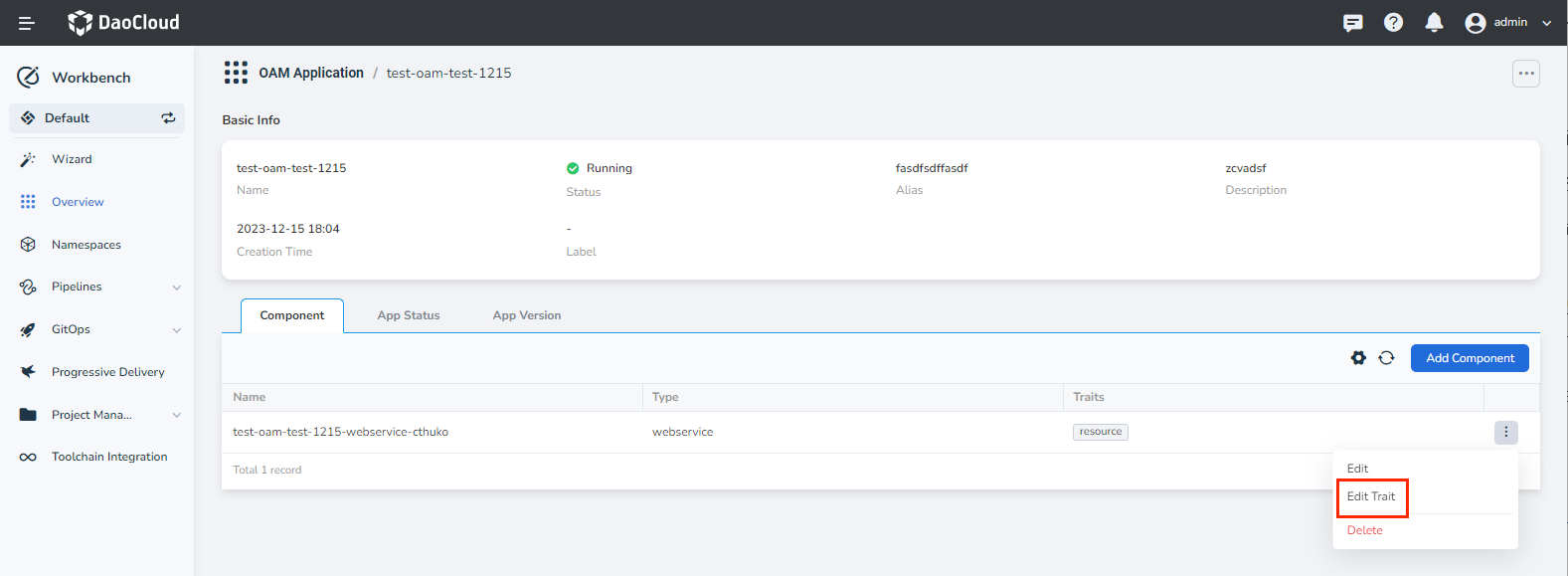Viewport: 1568px width, 576px height.
Task: Open the messages chat icon
Action: point(1352,23)
